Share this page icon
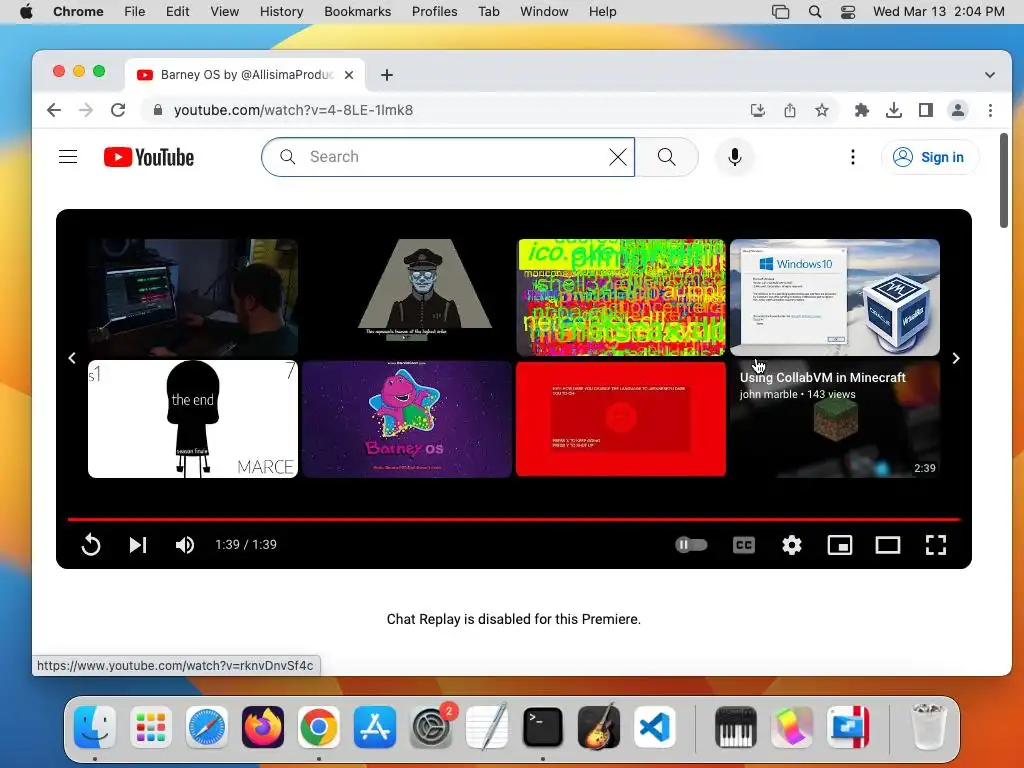1024x768 pixels. 790,110
